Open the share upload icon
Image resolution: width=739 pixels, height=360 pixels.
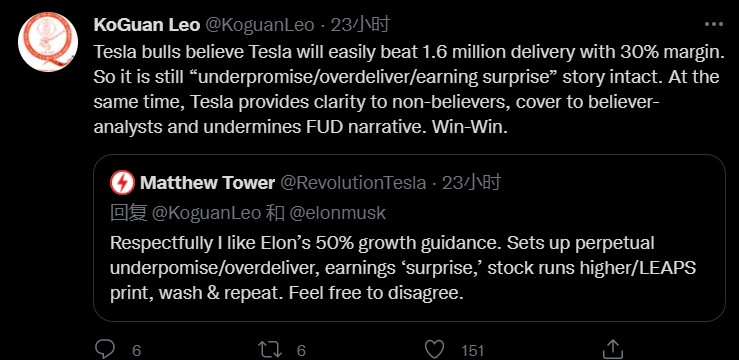(x=613, y=349)
